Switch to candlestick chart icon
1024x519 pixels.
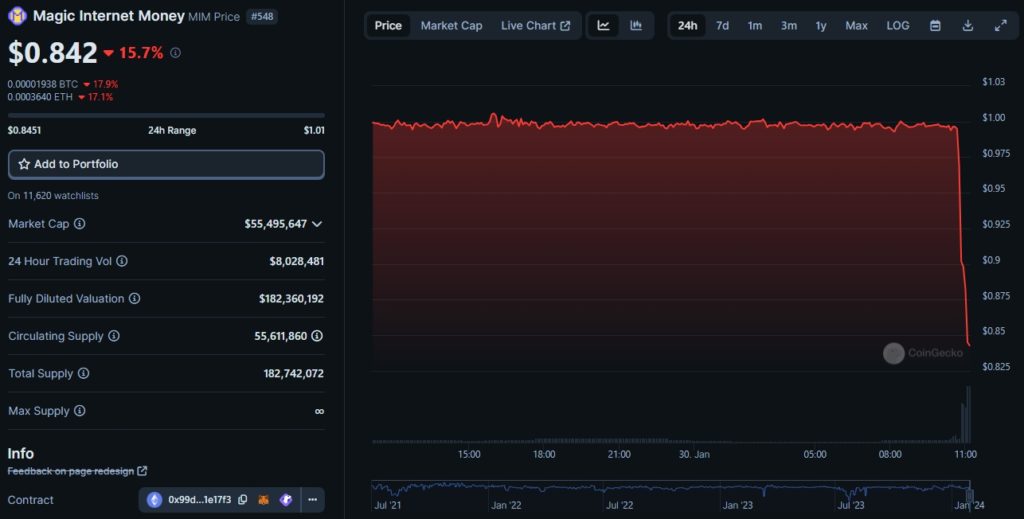click(636, 25)
